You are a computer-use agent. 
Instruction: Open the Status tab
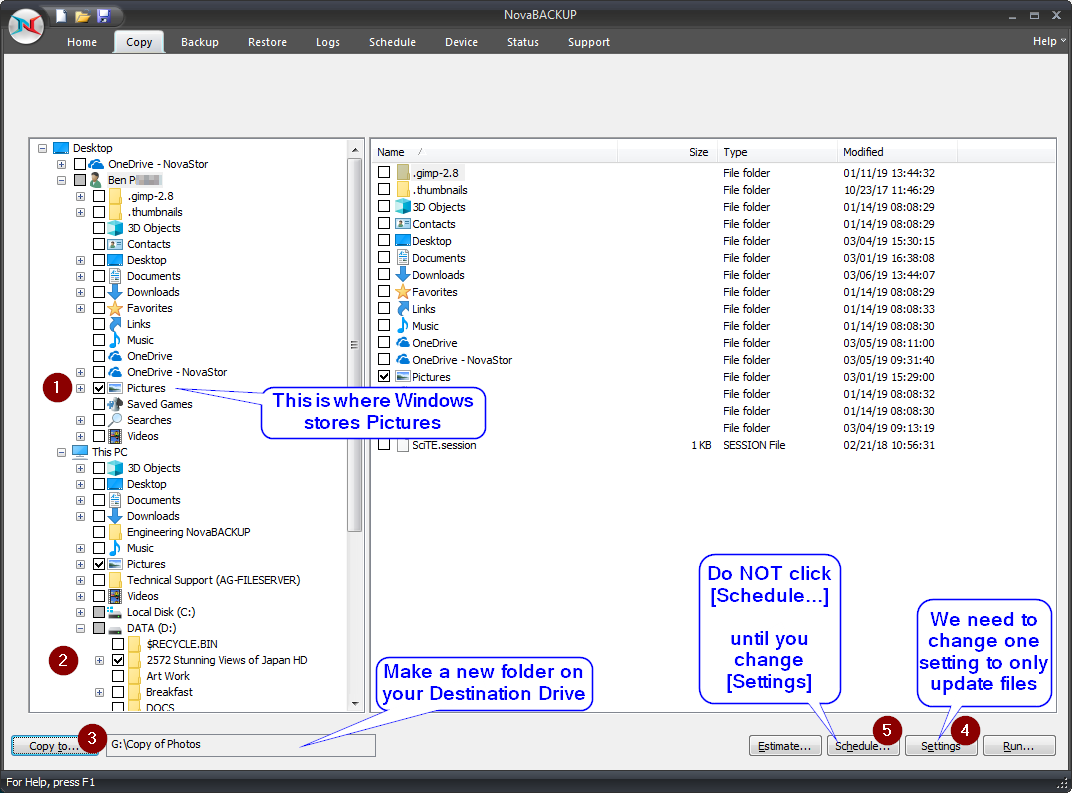[523, 42]
